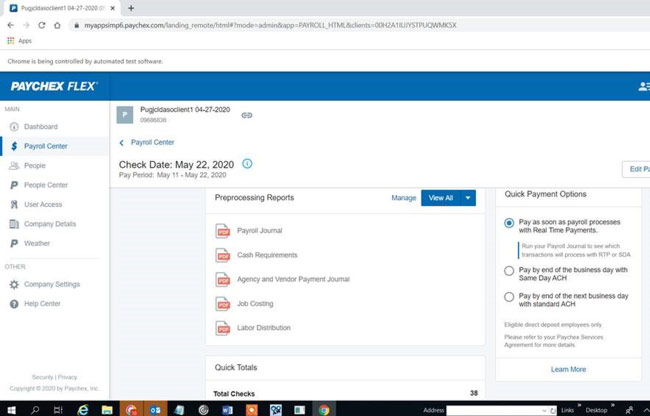Open the Company Settings gear icon

[14, 285]
